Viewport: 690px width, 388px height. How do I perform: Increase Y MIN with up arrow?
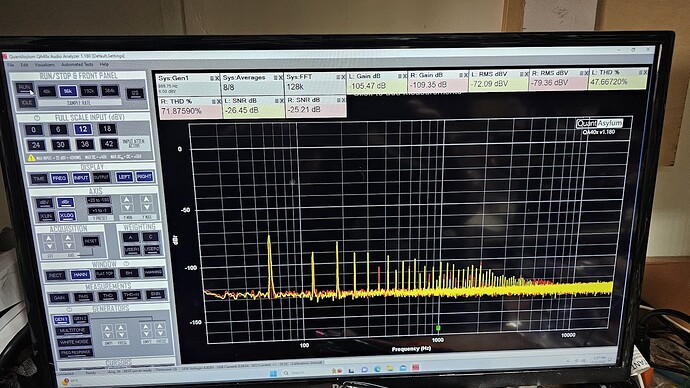(x=127, y=200)
